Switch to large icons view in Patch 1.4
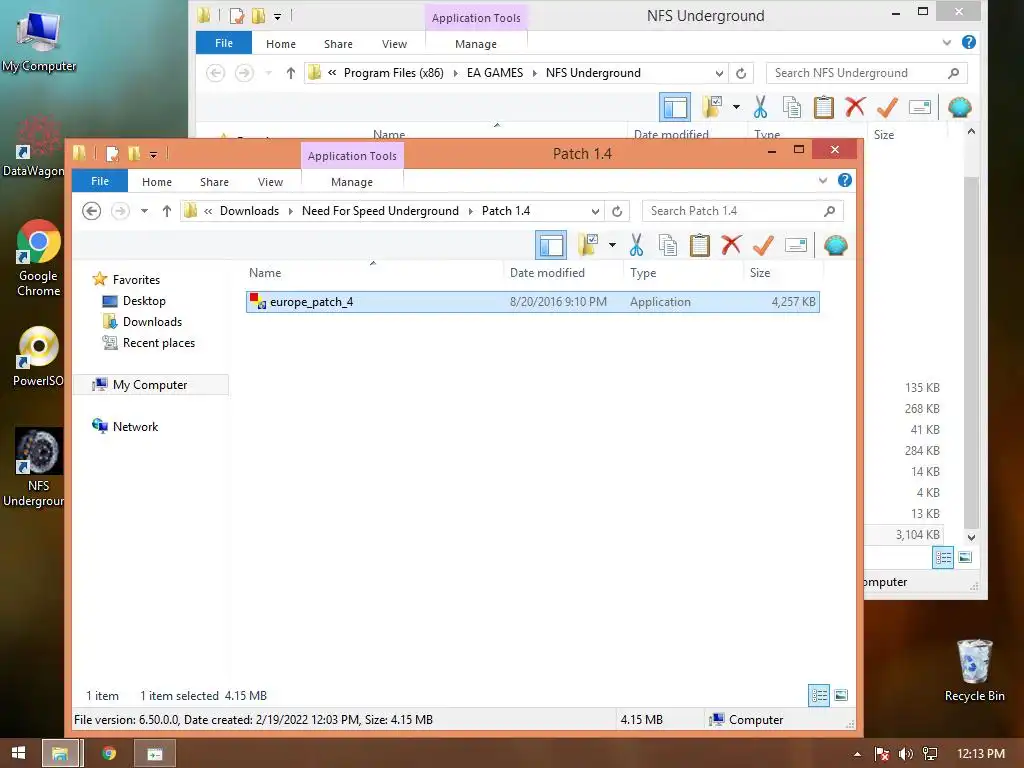Image resolution: width=1024 pixels, height=768 pixels. (841, 696)
